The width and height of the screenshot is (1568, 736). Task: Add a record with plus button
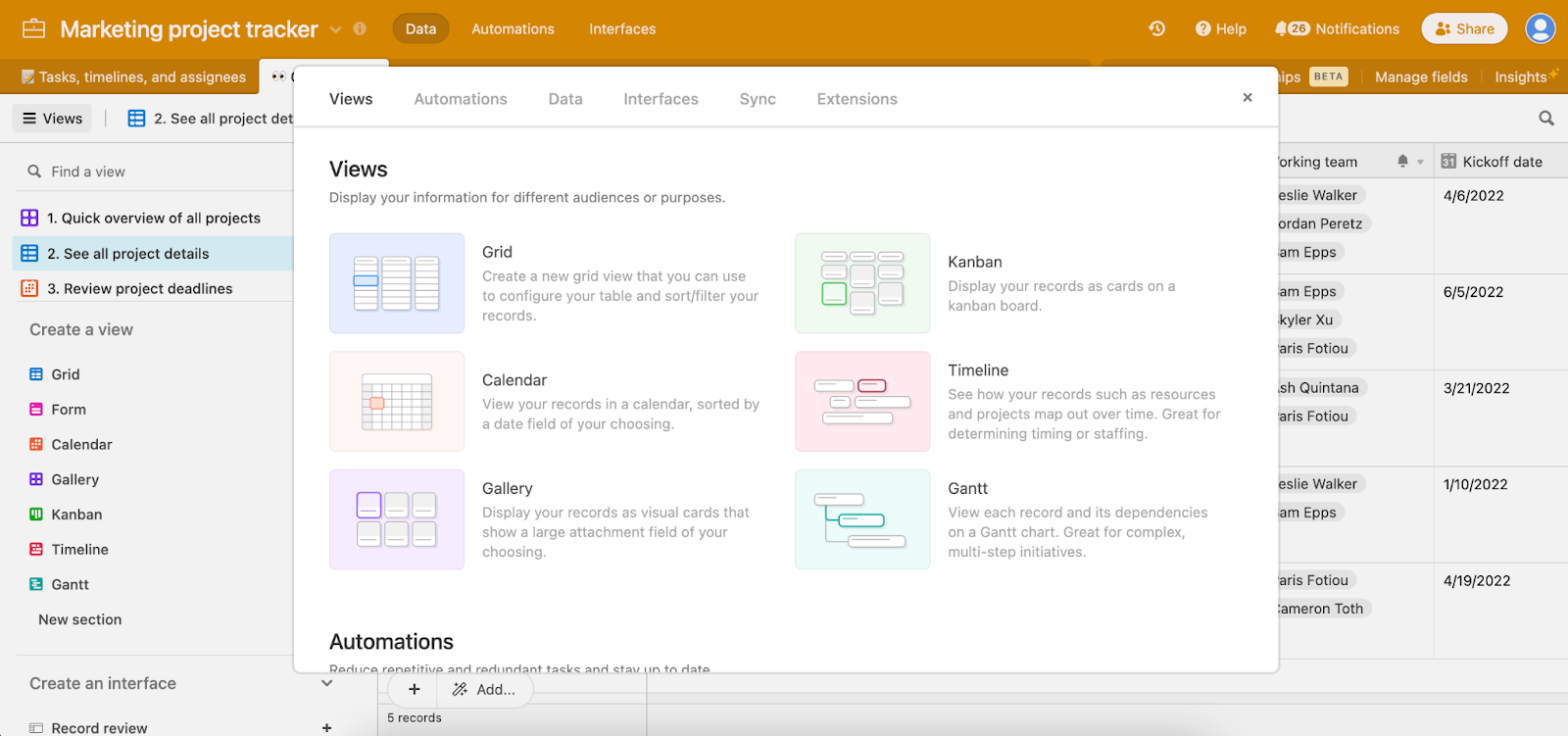pyautogui.click(x=415, y=689)
